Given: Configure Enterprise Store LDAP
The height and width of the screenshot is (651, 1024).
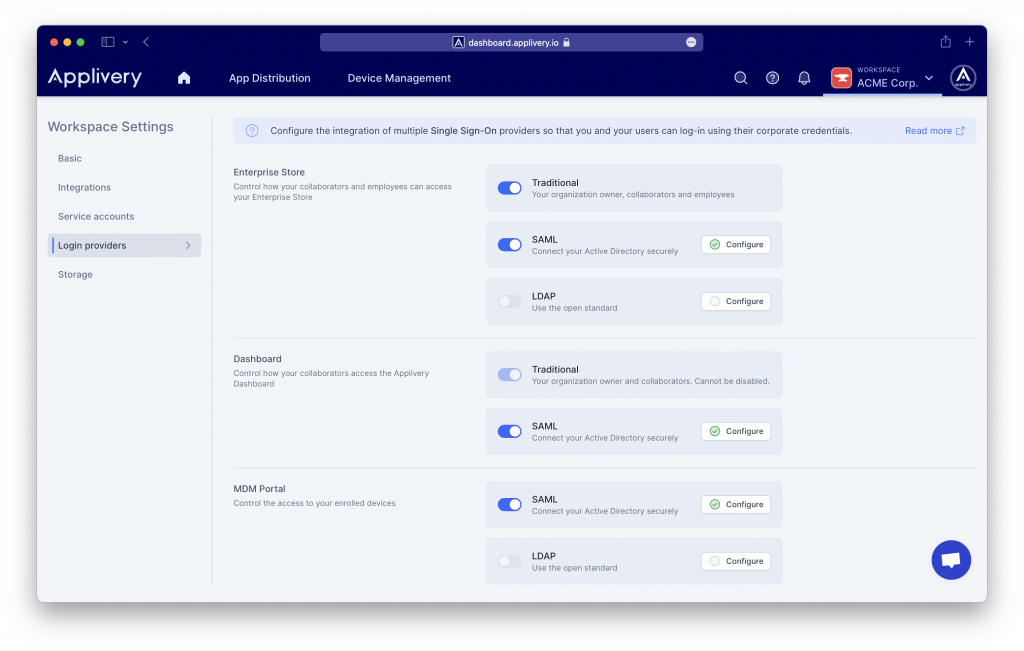Looking at the screenshot, I should [736, 301].
